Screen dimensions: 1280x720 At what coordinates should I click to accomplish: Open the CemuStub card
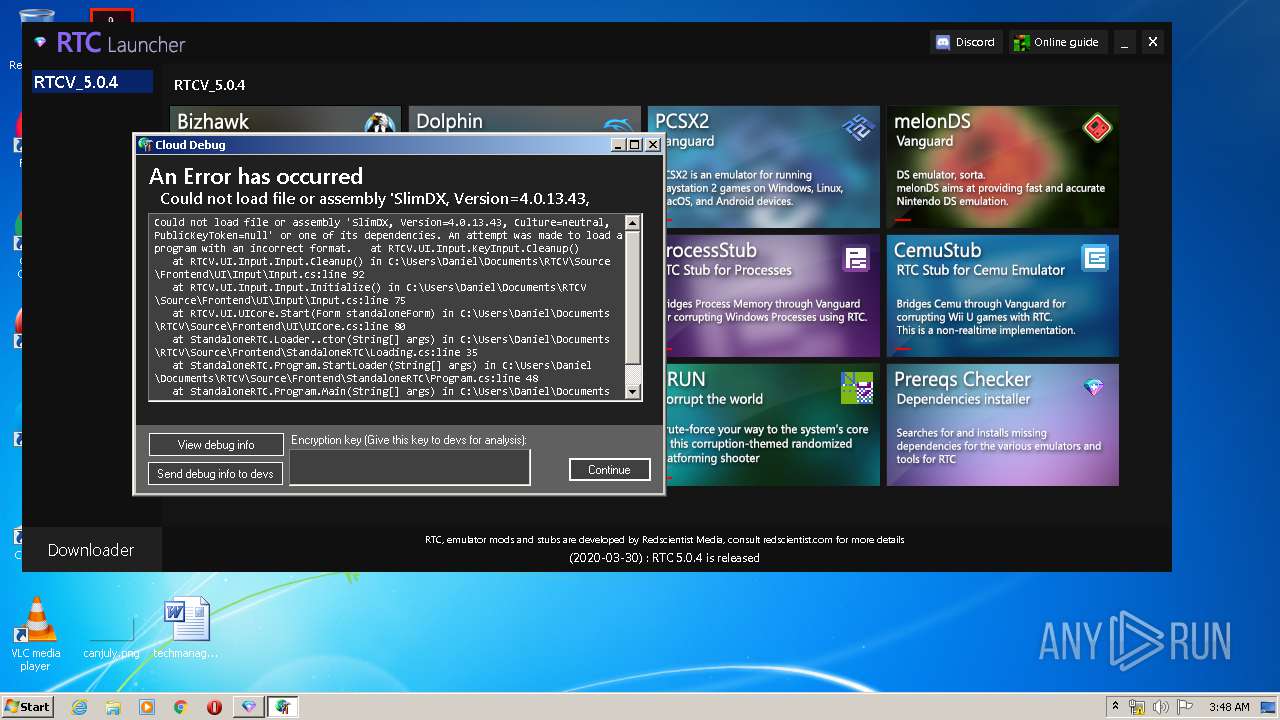click(1002, 296)
